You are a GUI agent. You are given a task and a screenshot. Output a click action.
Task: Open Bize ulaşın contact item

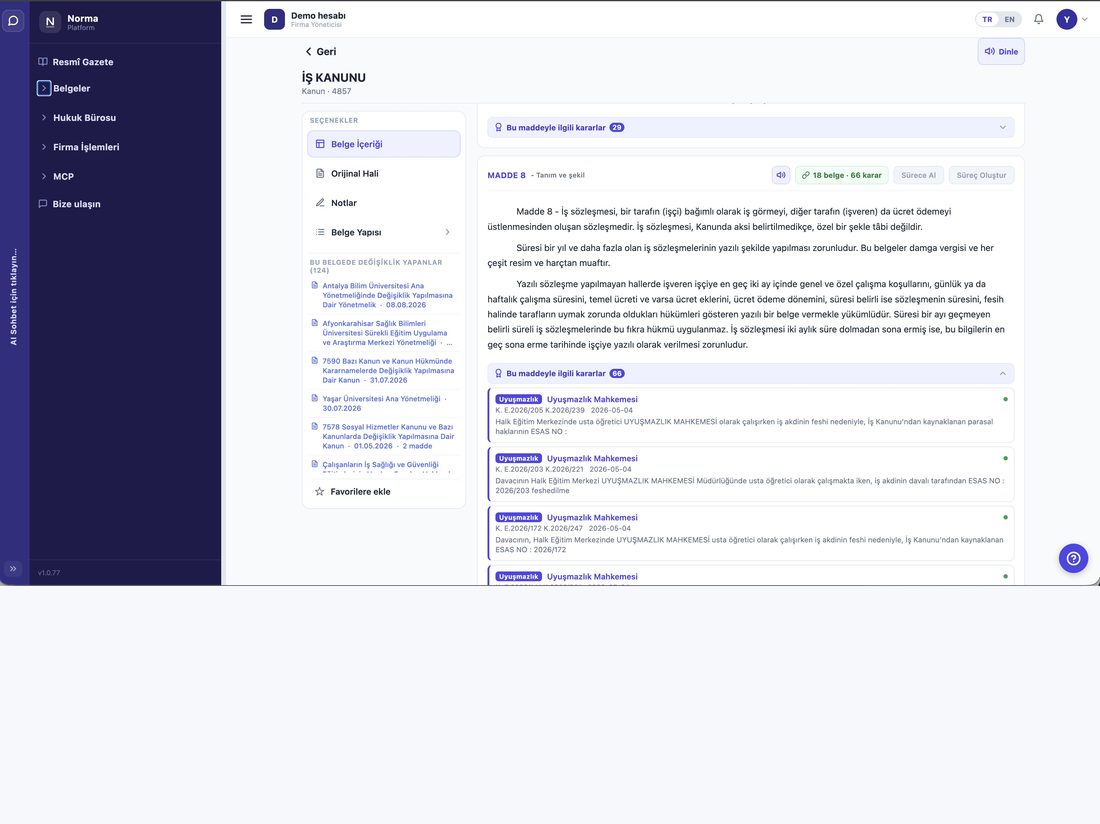(x=69, y=204)
